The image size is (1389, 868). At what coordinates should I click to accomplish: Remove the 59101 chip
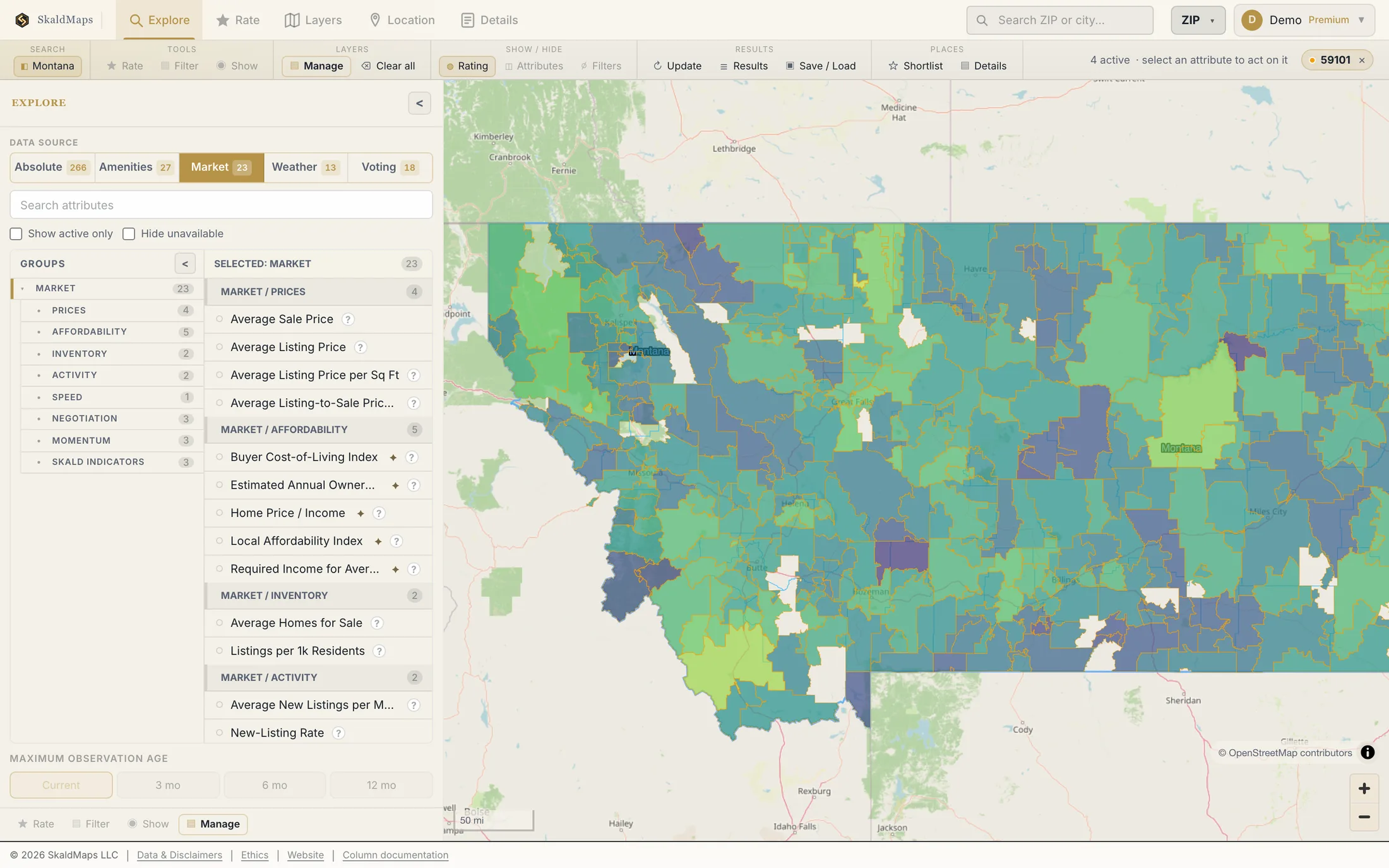pyautogui.click(x=1362, y=61)
